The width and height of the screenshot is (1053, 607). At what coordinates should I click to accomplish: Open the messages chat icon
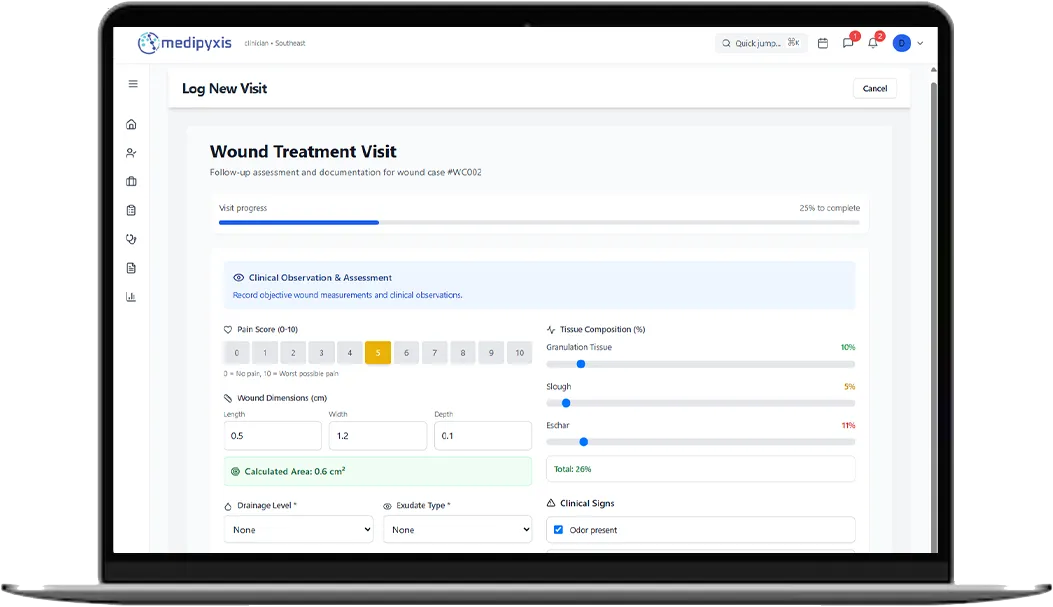coord(848,43)
